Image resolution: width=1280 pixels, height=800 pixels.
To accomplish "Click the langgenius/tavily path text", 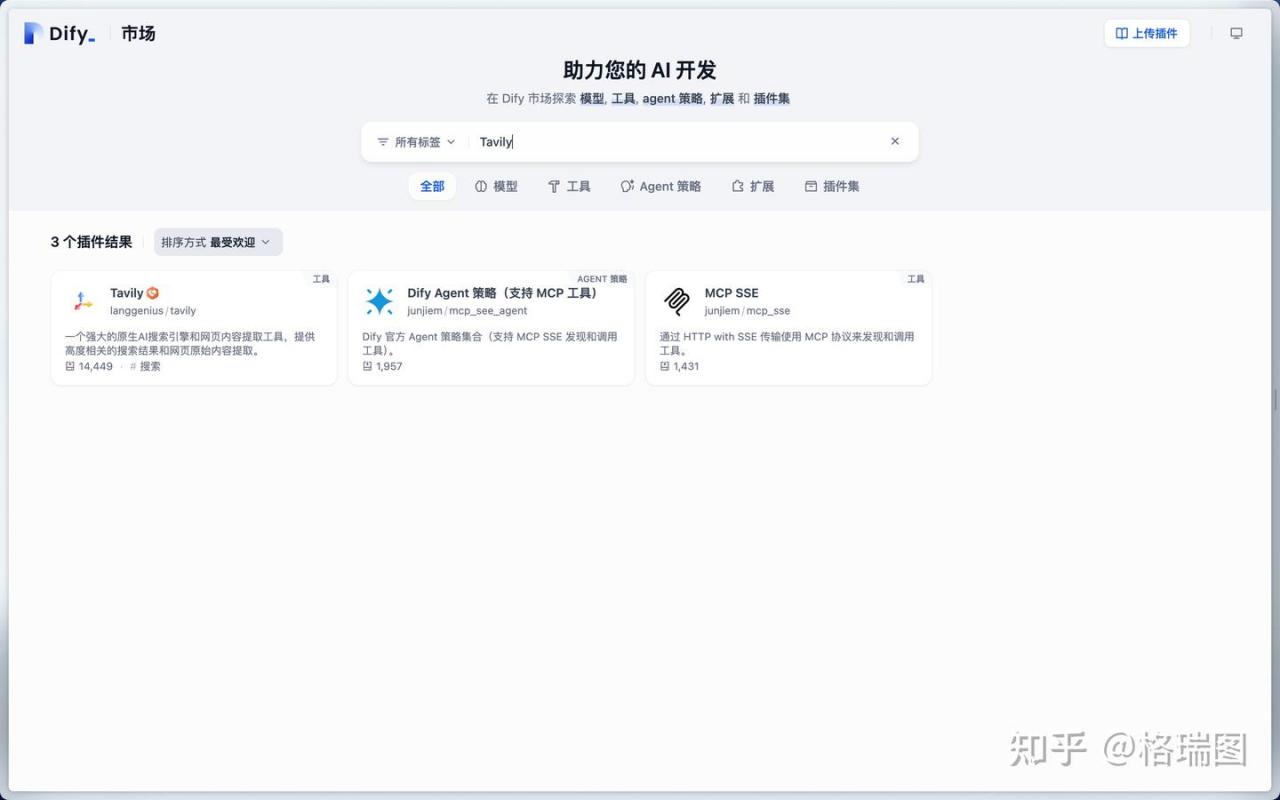I will (x=153, y=311).
